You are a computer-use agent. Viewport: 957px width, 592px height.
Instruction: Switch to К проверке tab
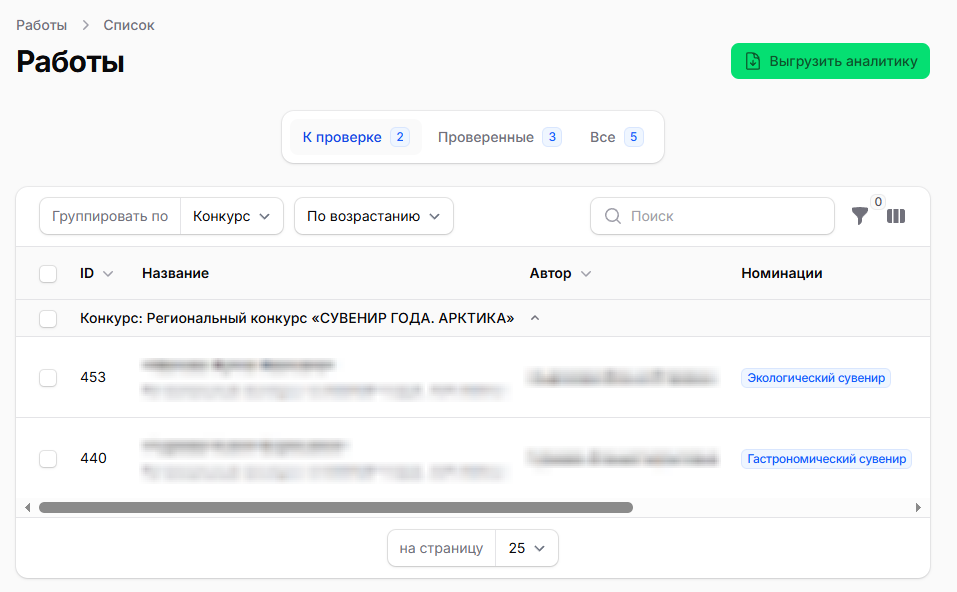356,137
